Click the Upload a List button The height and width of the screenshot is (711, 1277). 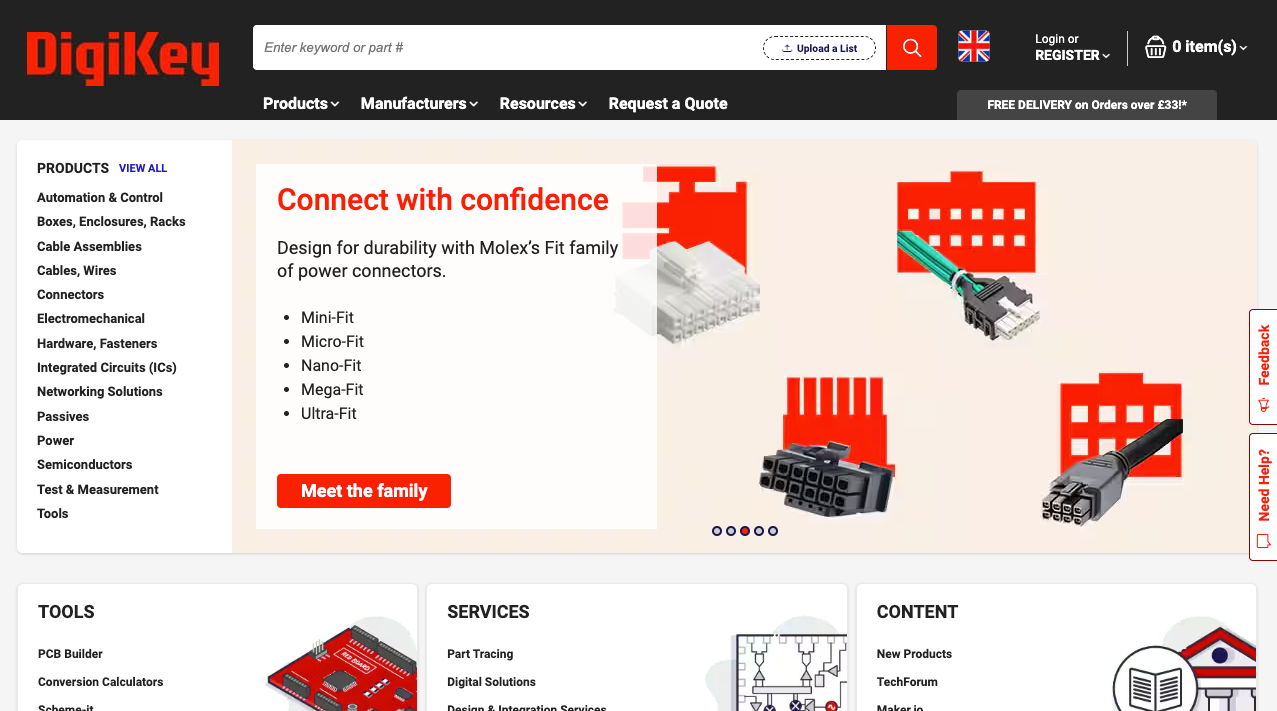[x=819, y=48]
